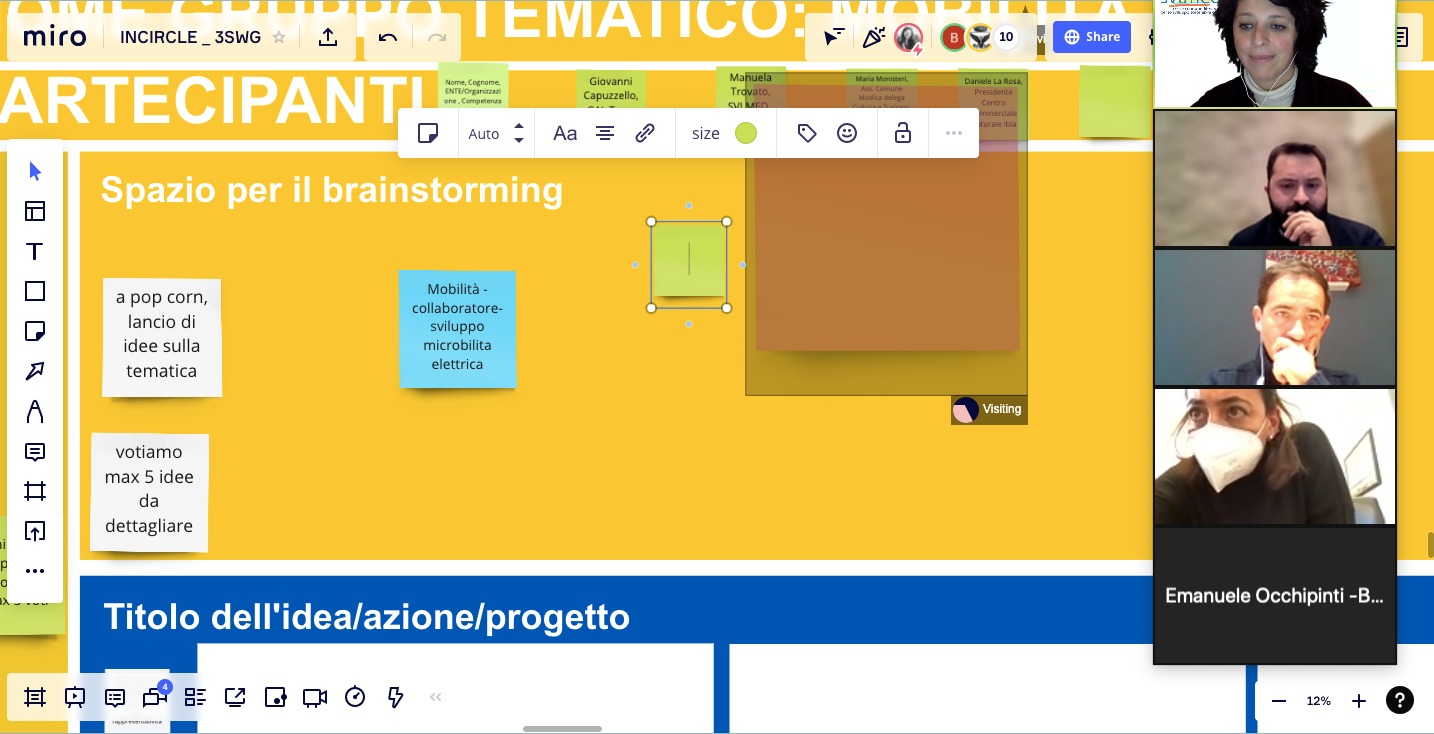
Task: Open more options ellipsis in context toolbar
Action: click(x=954, y=133)
